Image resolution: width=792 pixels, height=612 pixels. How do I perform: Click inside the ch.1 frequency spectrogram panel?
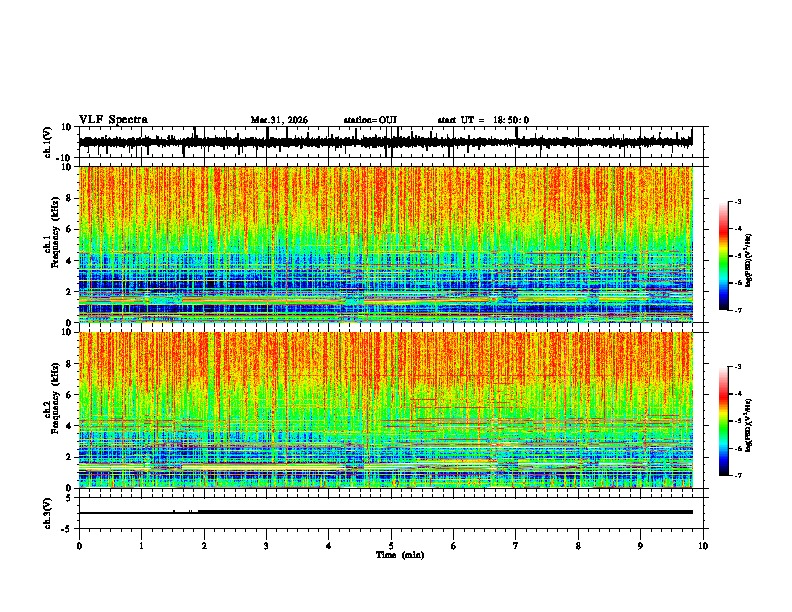(393, 244)
